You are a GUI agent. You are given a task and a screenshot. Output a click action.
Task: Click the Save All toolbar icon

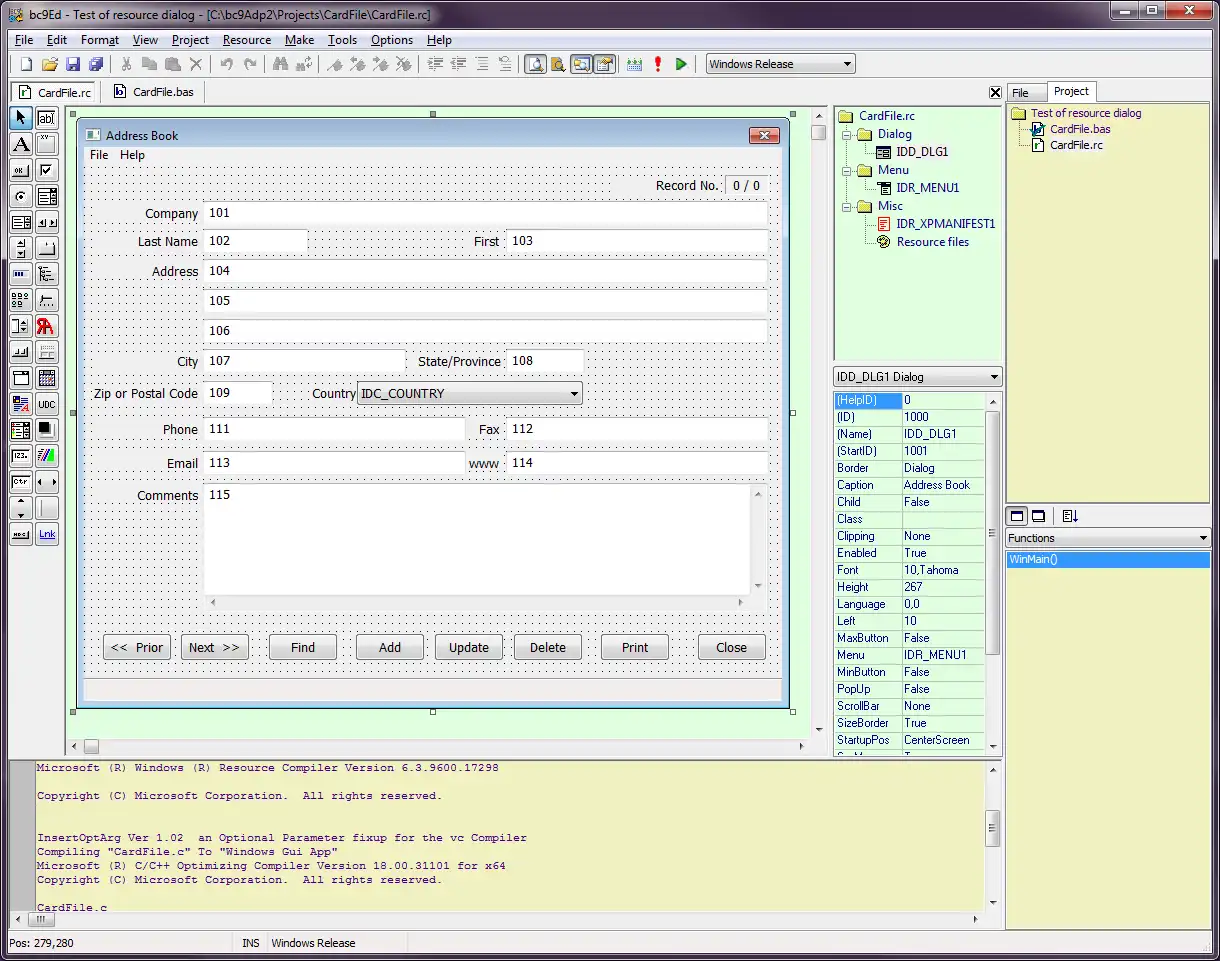pos(95,64)
